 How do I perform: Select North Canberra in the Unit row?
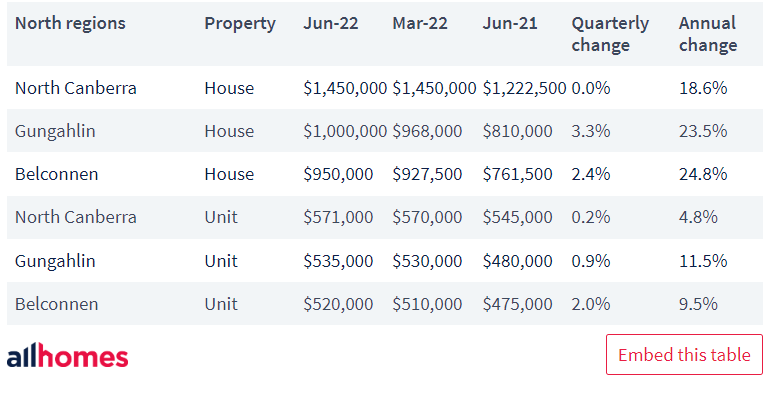[76, 217]
